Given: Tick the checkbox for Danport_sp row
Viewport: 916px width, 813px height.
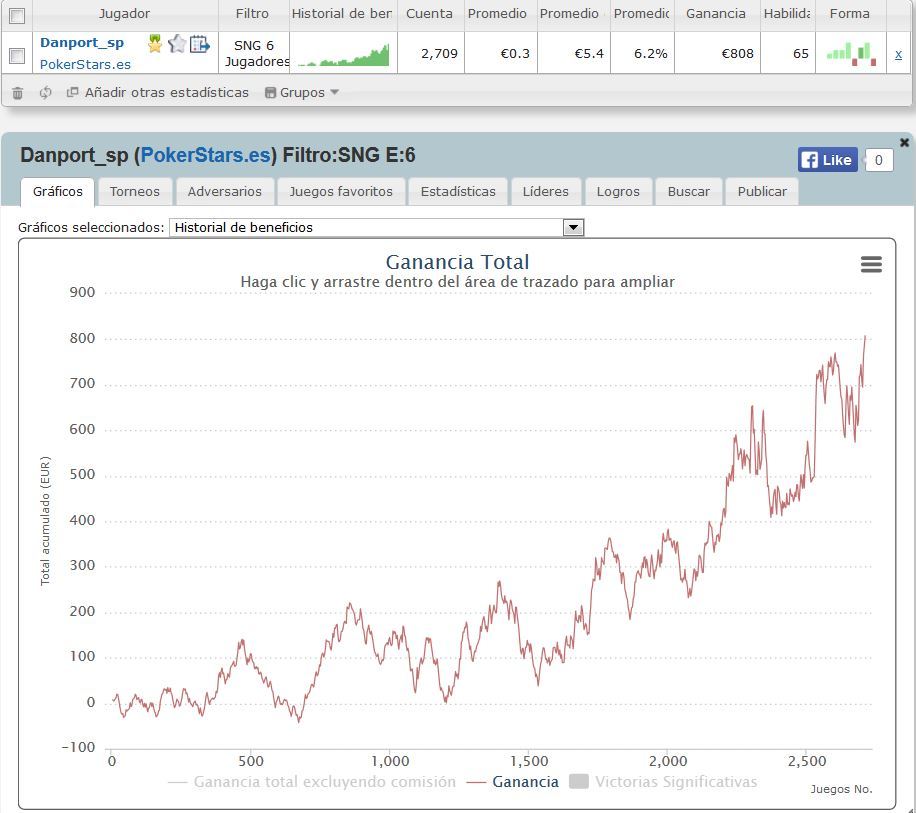Looking at the screenshot, I should [18, 55].
